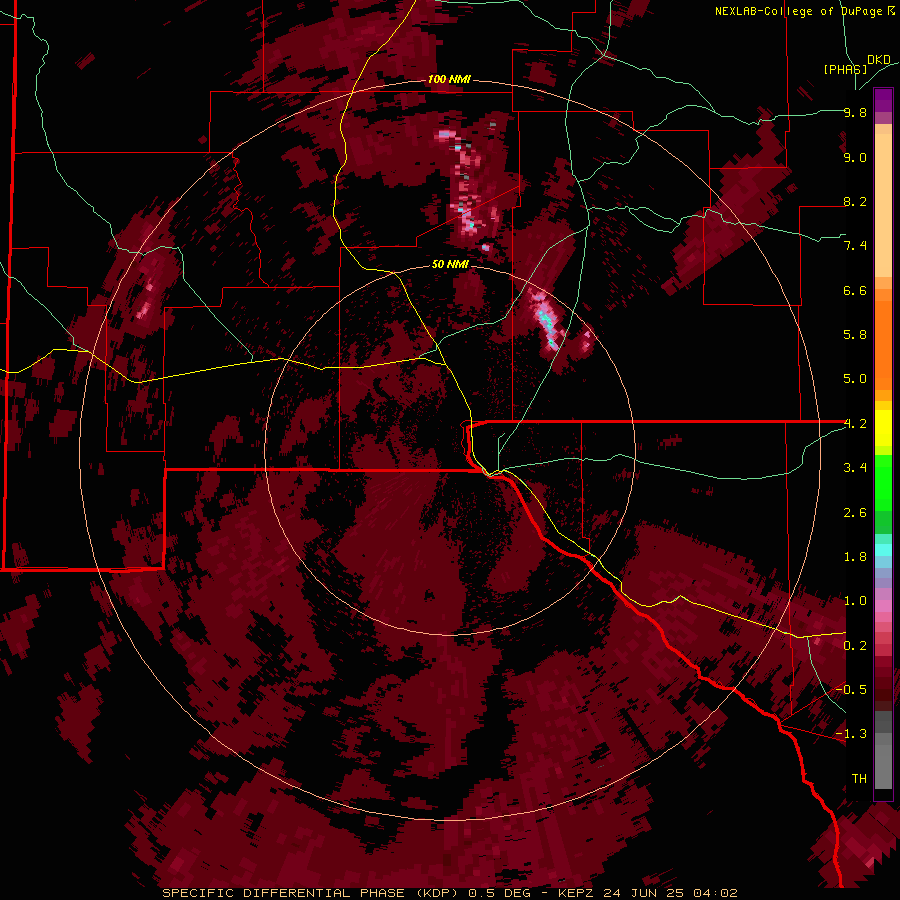The width and height of the screenshot is (900, 900).
Task: Click the DKD label above the color scale
Action: coord(879,60)
